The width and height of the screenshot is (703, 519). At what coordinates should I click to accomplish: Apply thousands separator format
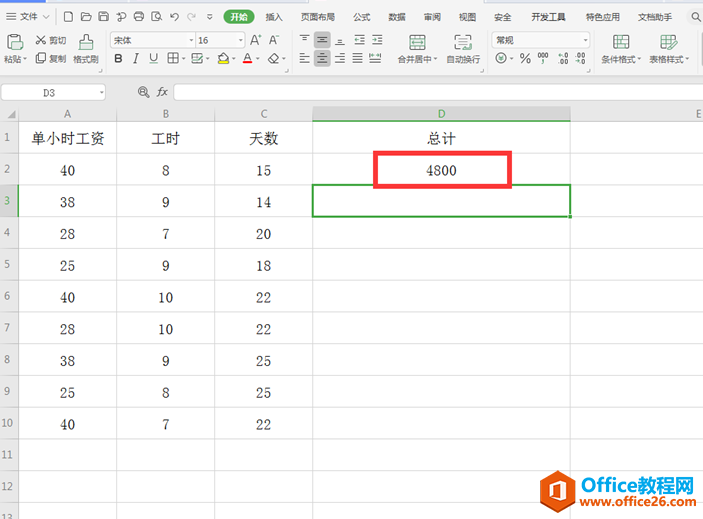[543, 58]
